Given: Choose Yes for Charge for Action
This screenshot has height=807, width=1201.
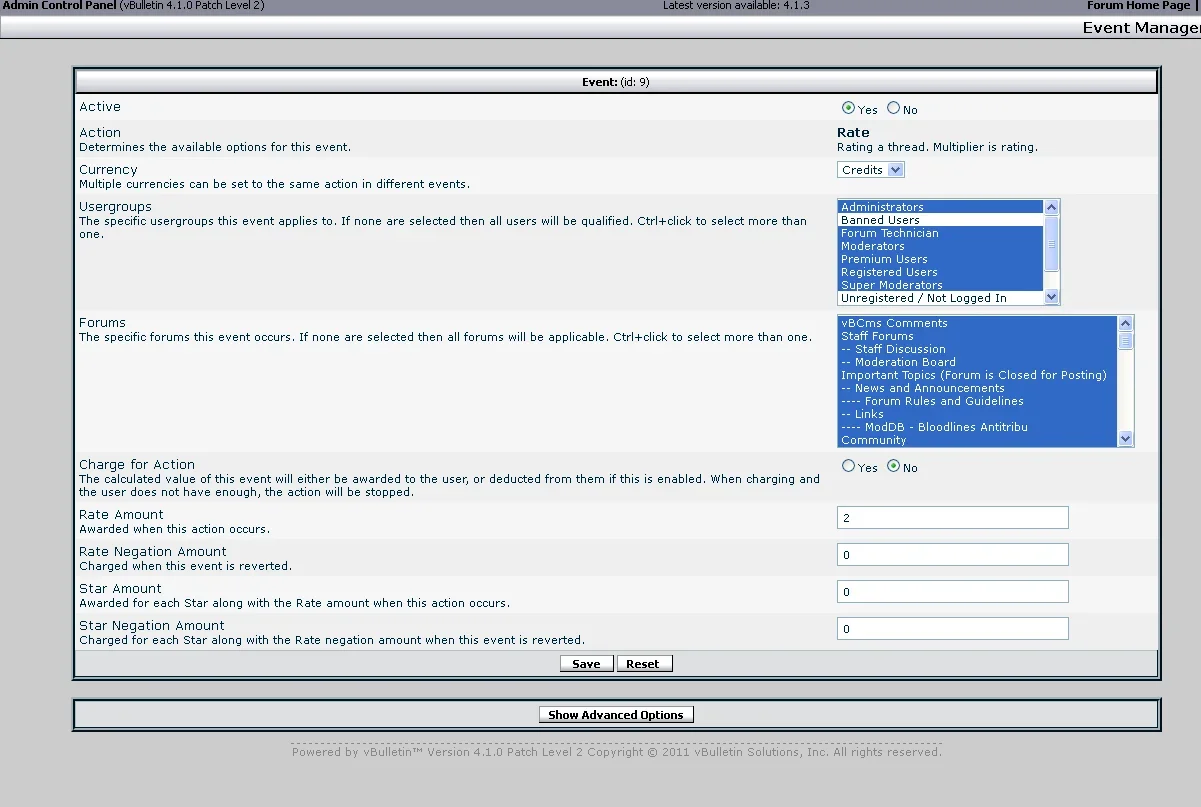Looking at the screenshot, I should coord(849,466).
